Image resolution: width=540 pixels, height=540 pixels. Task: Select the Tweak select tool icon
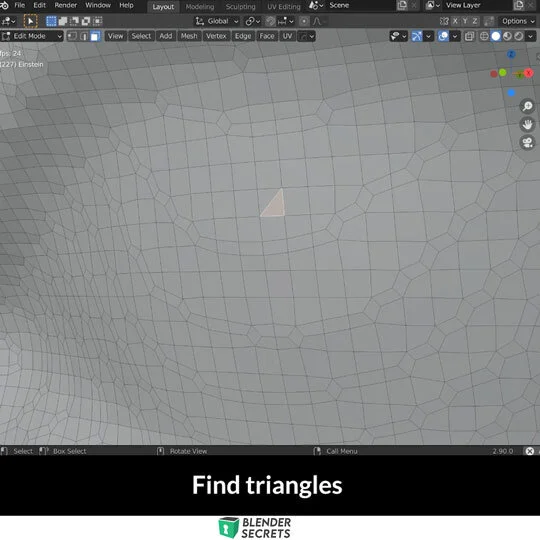[x=31, y=21]
